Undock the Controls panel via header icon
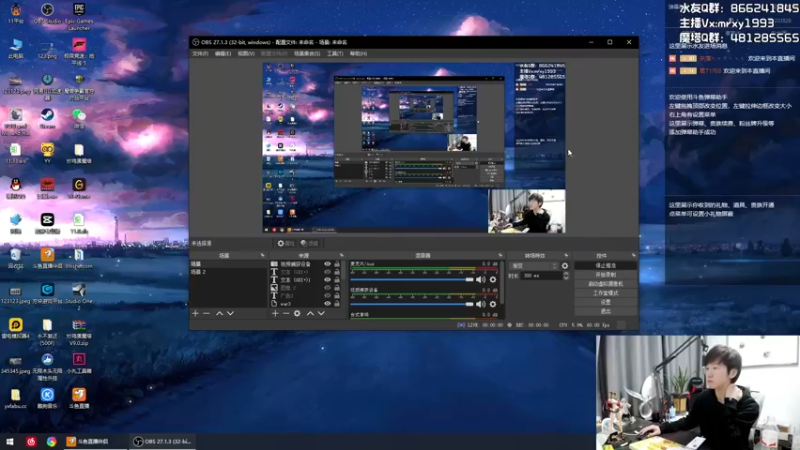The height and width of the screenshot is (450, 800). [x=634, y=255]
